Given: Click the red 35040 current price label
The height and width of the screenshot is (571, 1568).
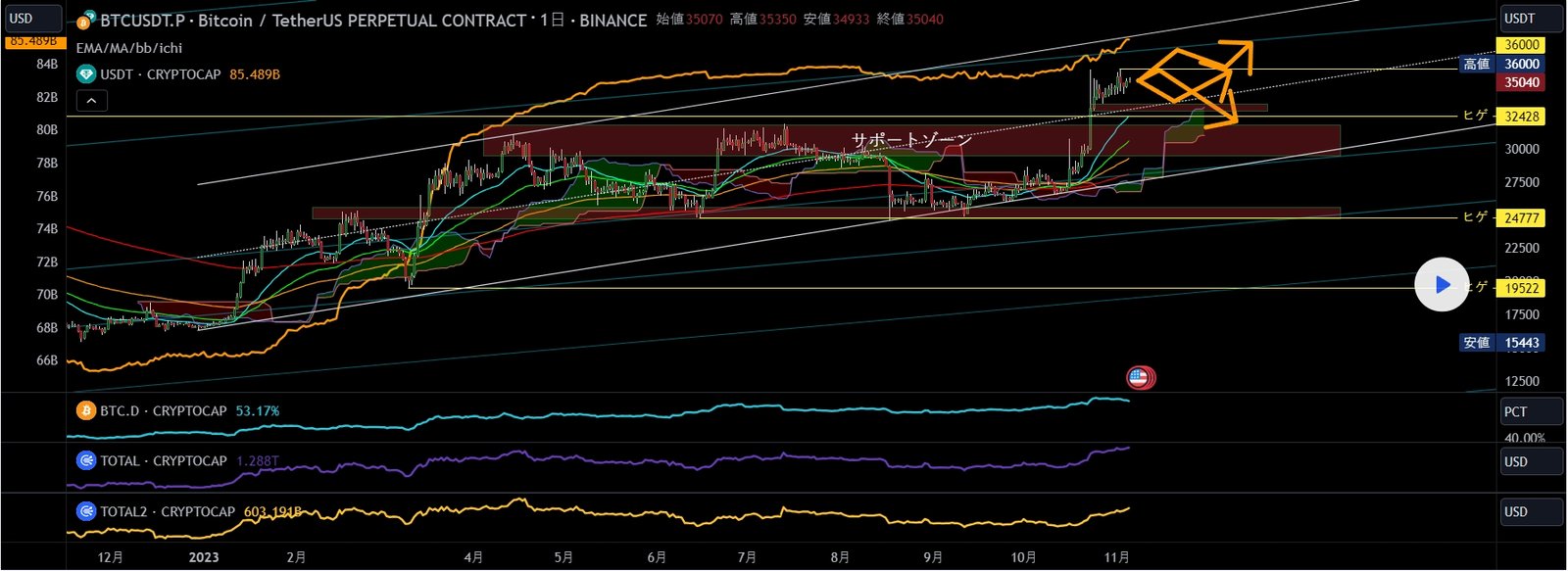Looking at the screenshot, I should pos(1521,83).
